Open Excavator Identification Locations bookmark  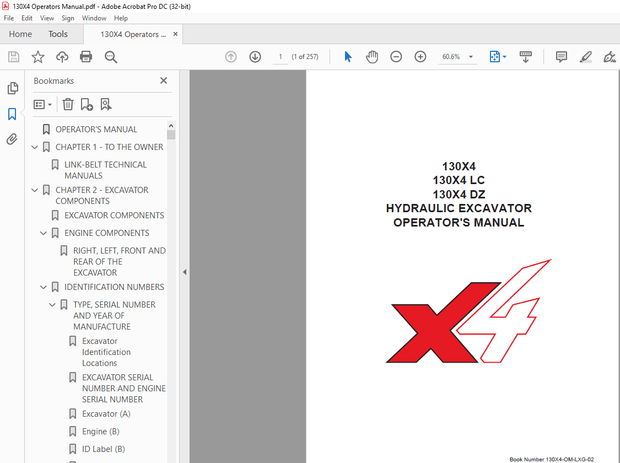pyautogui.click(x=106, y=352)
